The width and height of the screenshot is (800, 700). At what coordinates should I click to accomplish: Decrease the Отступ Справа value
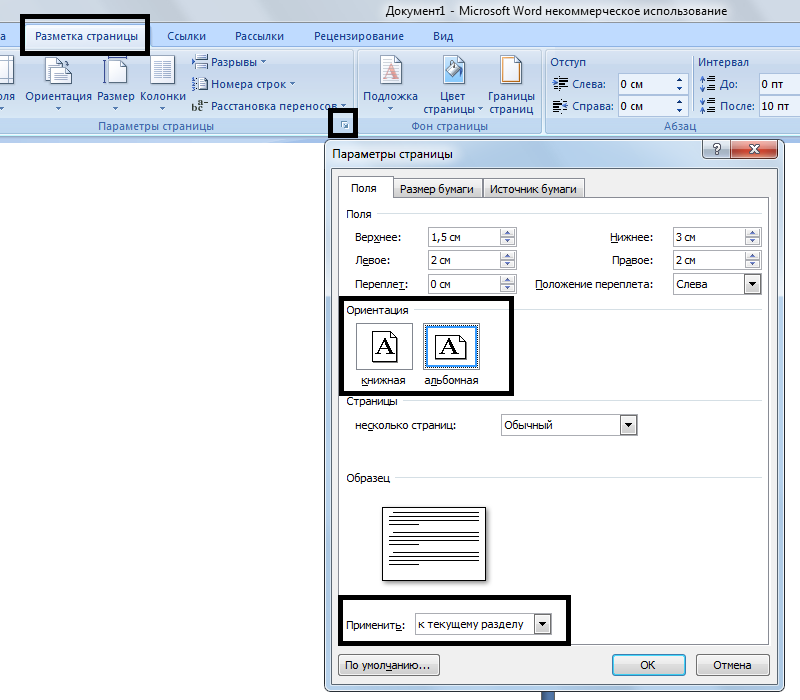point(679,110)
